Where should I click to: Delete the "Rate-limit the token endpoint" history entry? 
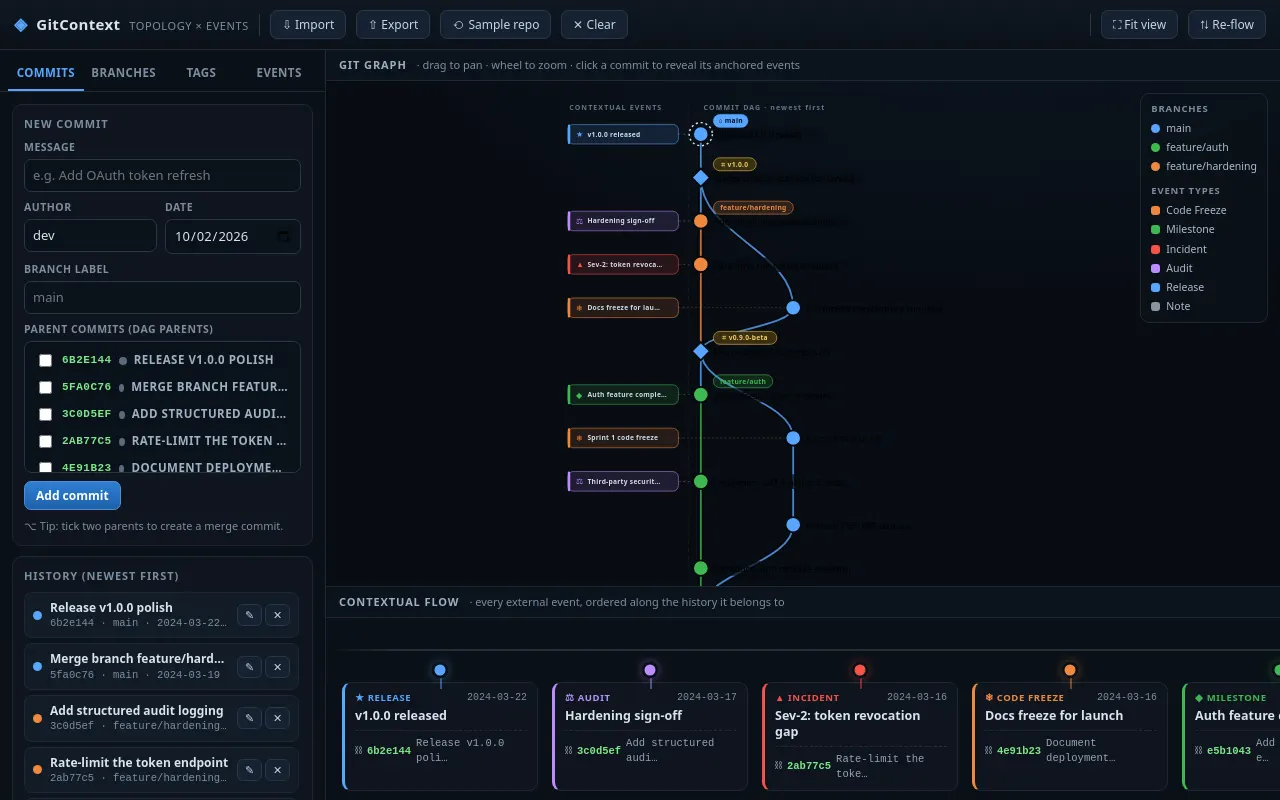click(278, 770)
